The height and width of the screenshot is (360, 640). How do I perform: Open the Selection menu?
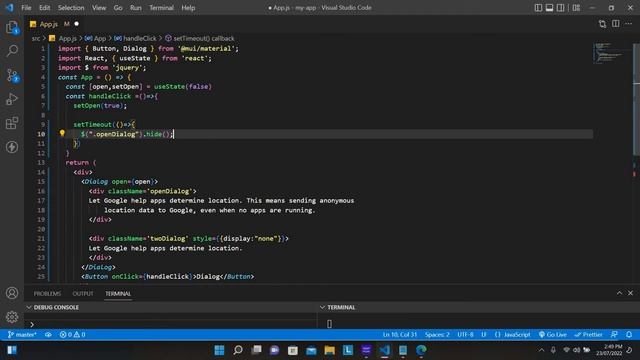(x=71, y=8)
